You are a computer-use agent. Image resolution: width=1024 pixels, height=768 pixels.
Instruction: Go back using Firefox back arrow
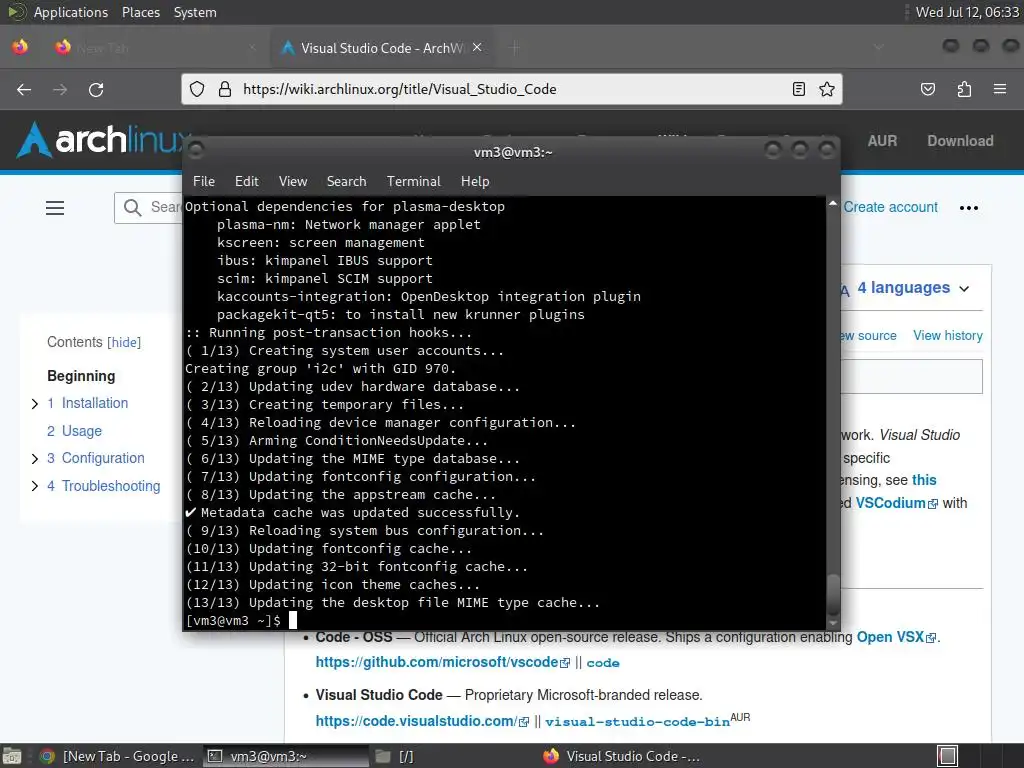(24, 89)
